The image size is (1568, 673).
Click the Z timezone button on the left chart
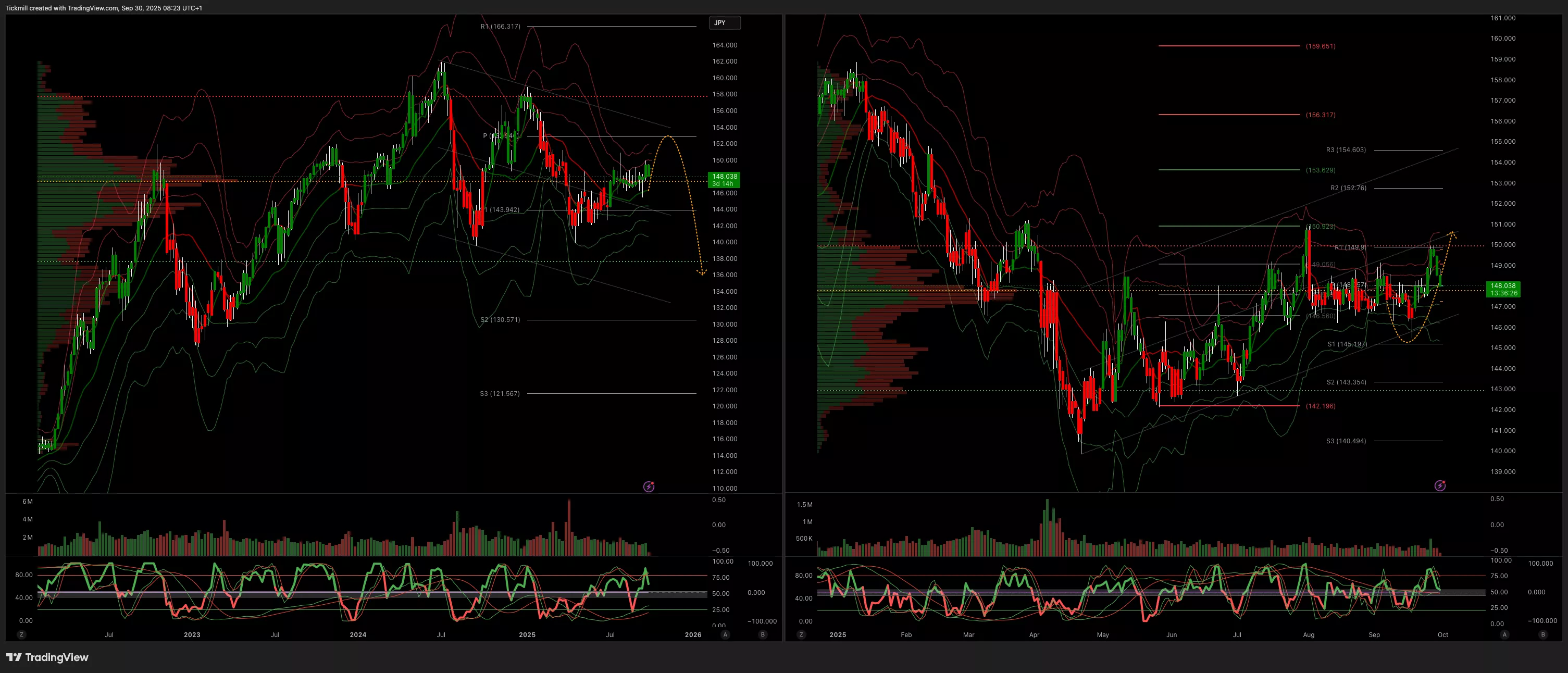click(x=21, y=634)
